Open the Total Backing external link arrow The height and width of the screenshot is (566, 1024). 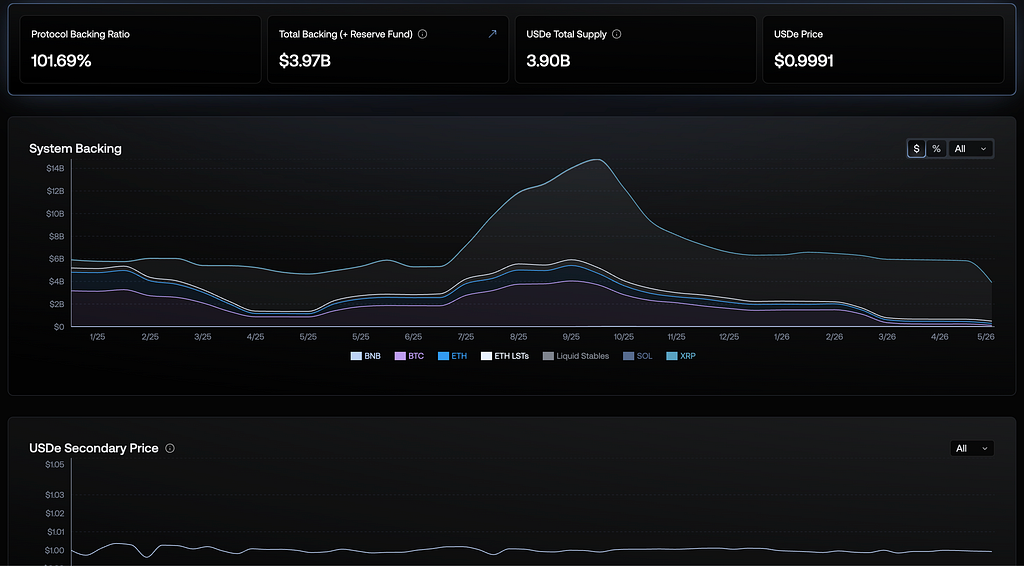(x=492, y=33)
